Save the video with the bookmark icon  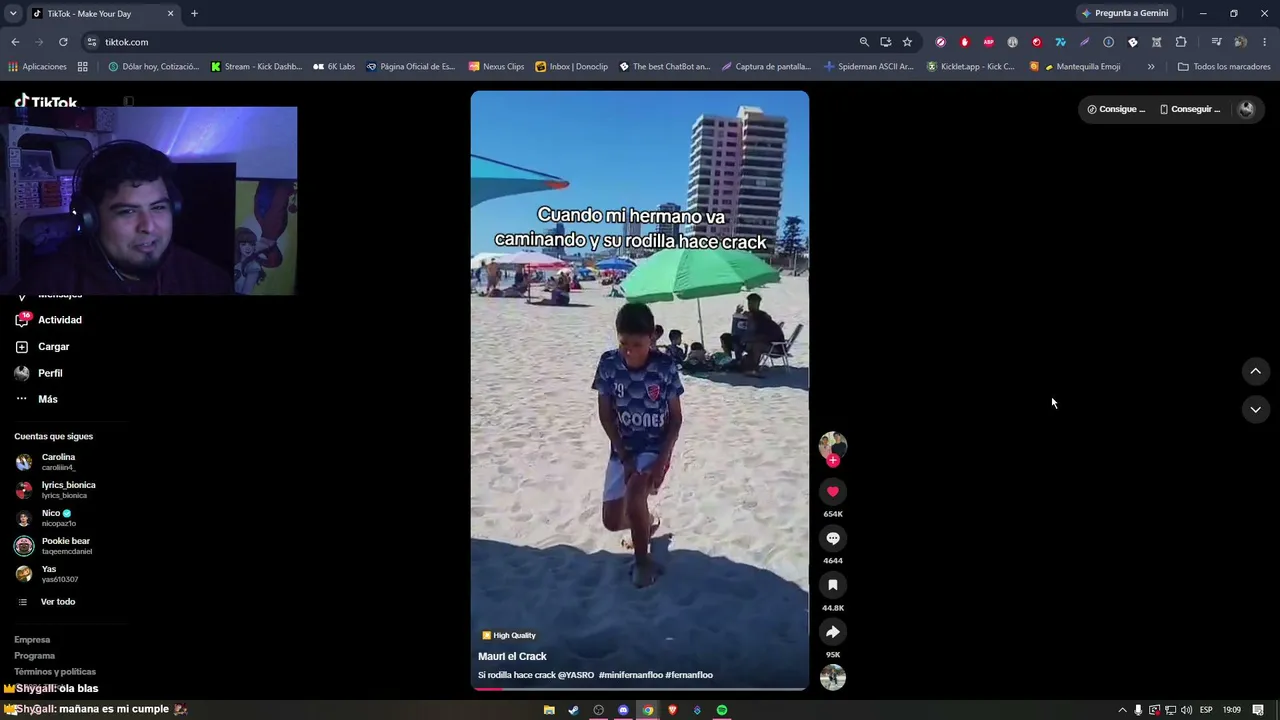(x=833, y=585)
